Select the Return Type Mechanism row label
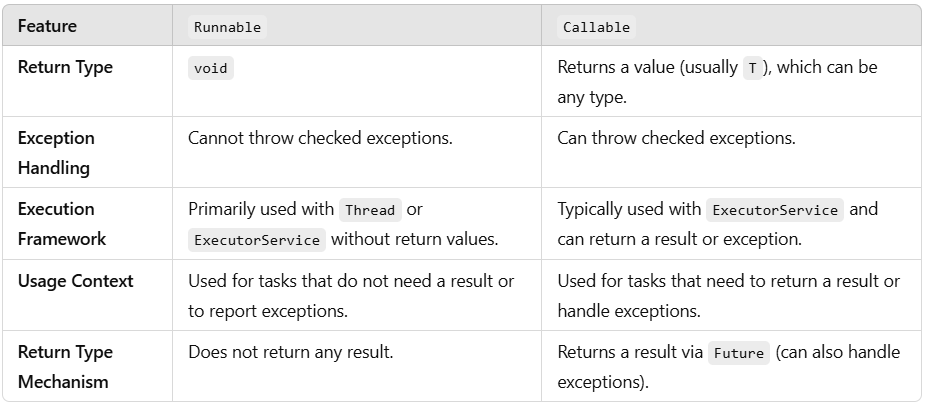This screenshot has width=927, height=407. (x=65, y=367)
